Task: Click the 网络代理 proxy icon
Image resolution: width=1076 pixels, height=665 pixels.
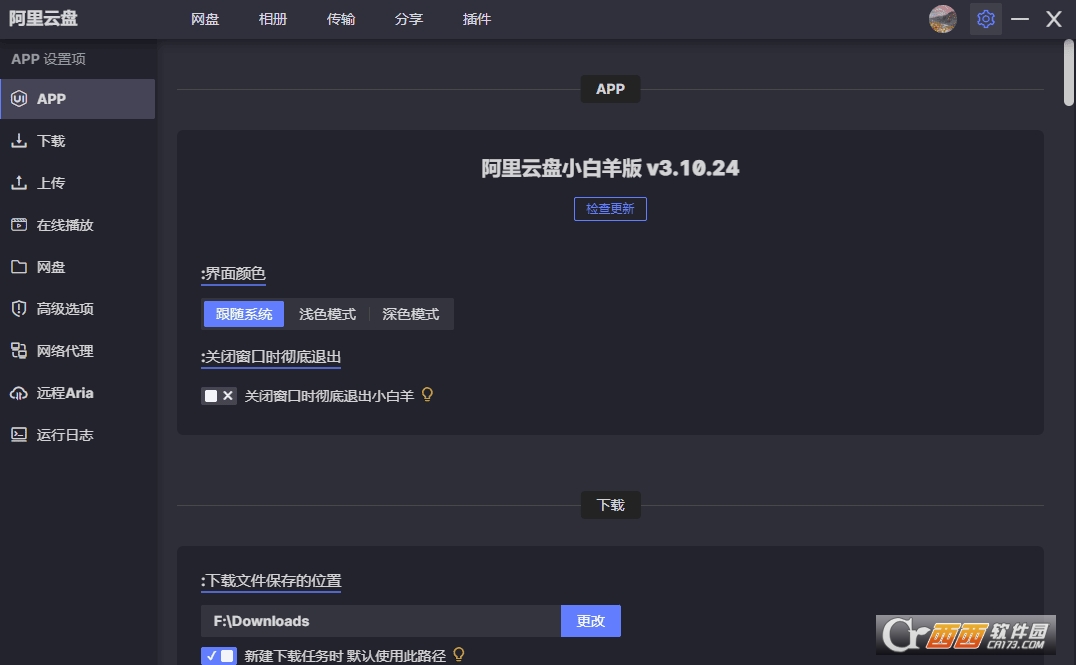Action: (x=19, y=351)
